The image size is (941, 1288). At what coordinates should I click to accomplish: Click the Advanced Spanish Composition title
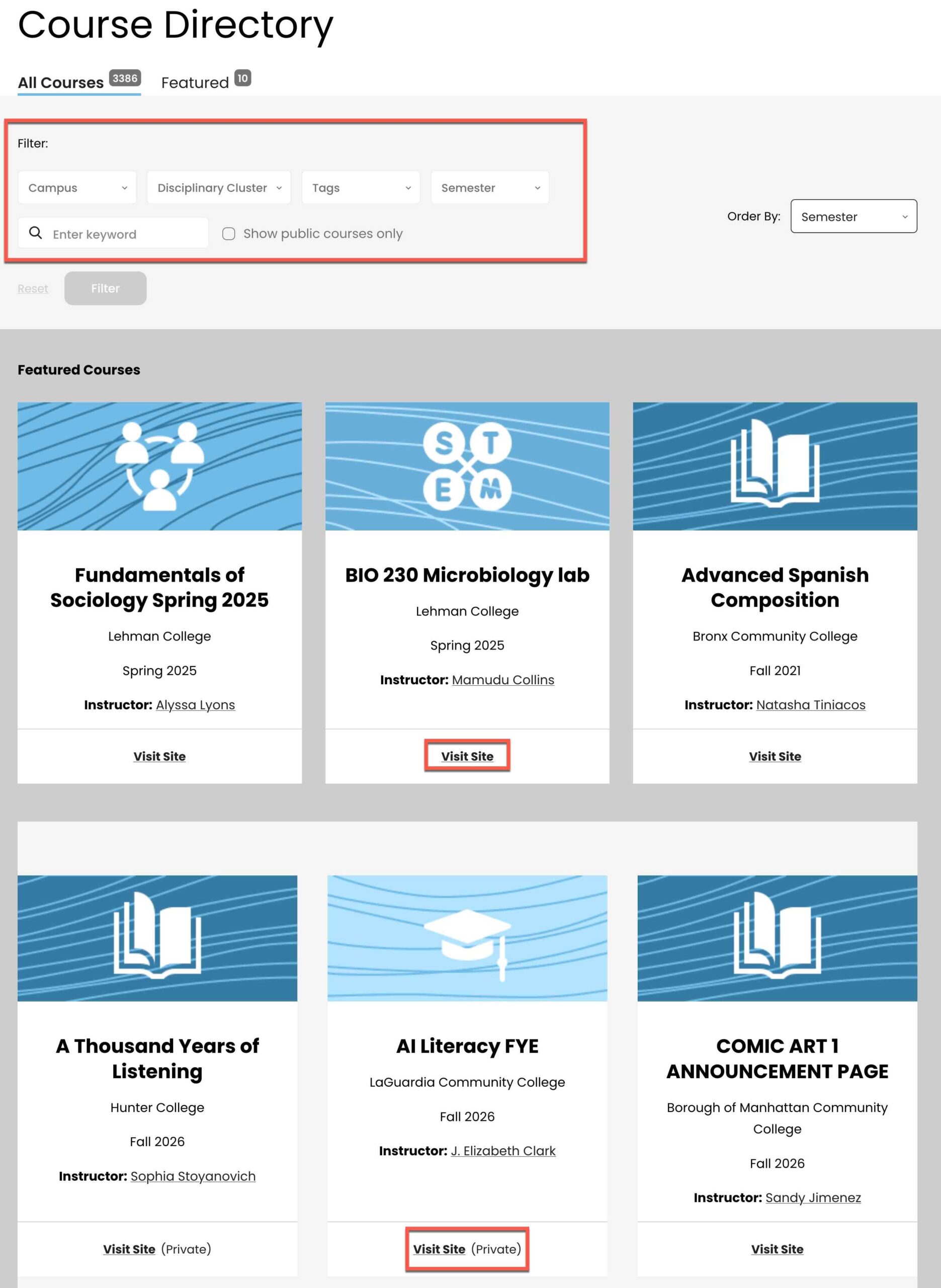coord(775,588)
